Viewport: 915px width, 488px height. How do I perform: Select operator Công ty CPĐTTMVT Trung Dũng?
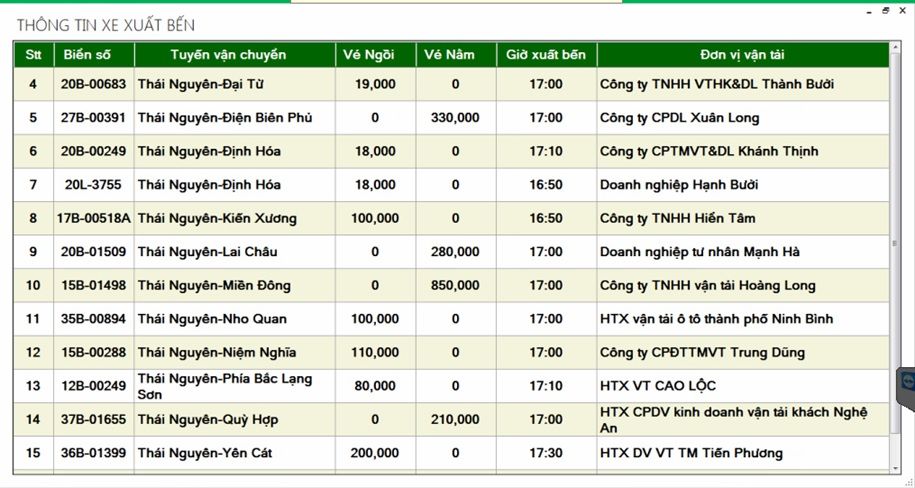tap(743, 353)
